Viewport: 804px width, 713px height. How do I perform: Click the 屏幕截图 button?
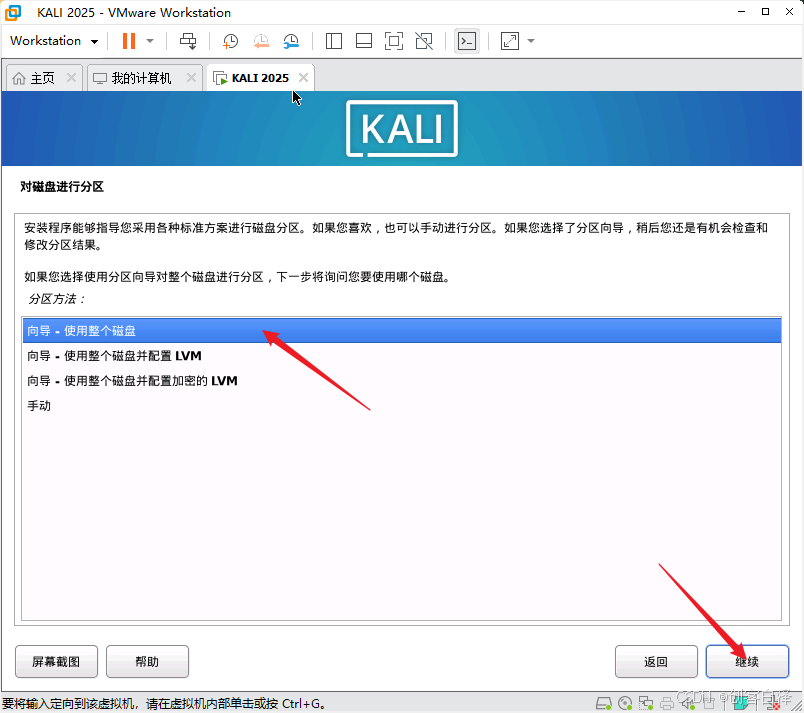coord(56,662)
